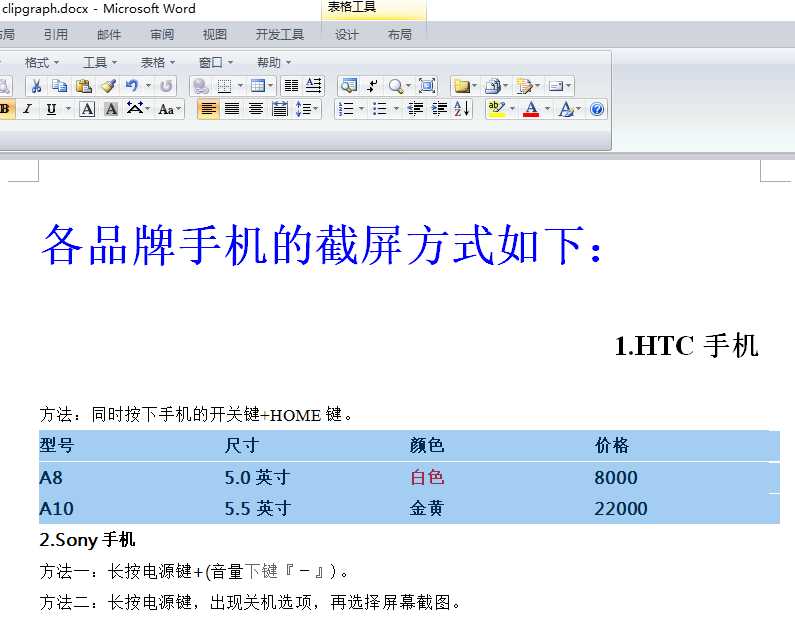Switch to the 邮件 ribbon tab

tap(109, 34)
